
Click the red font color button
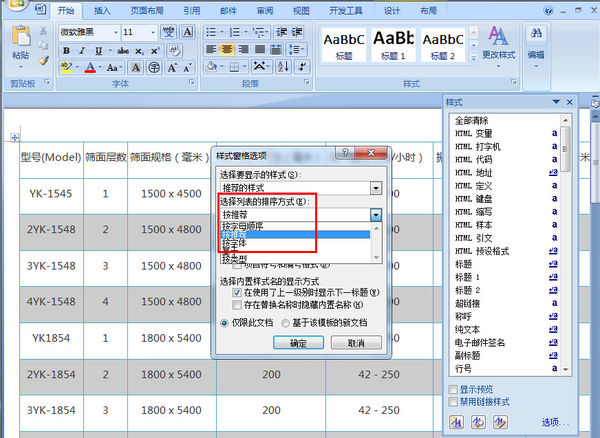pyautogui.click(x=90, y=68)
